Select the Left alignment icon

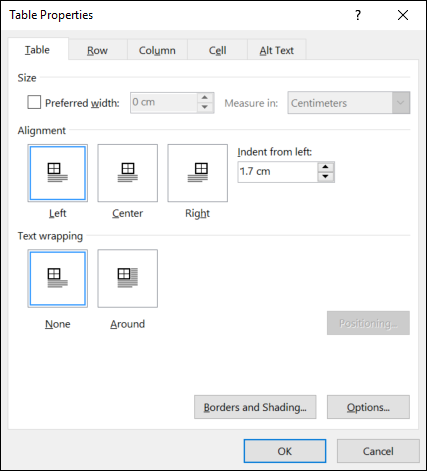coord(58,173)
